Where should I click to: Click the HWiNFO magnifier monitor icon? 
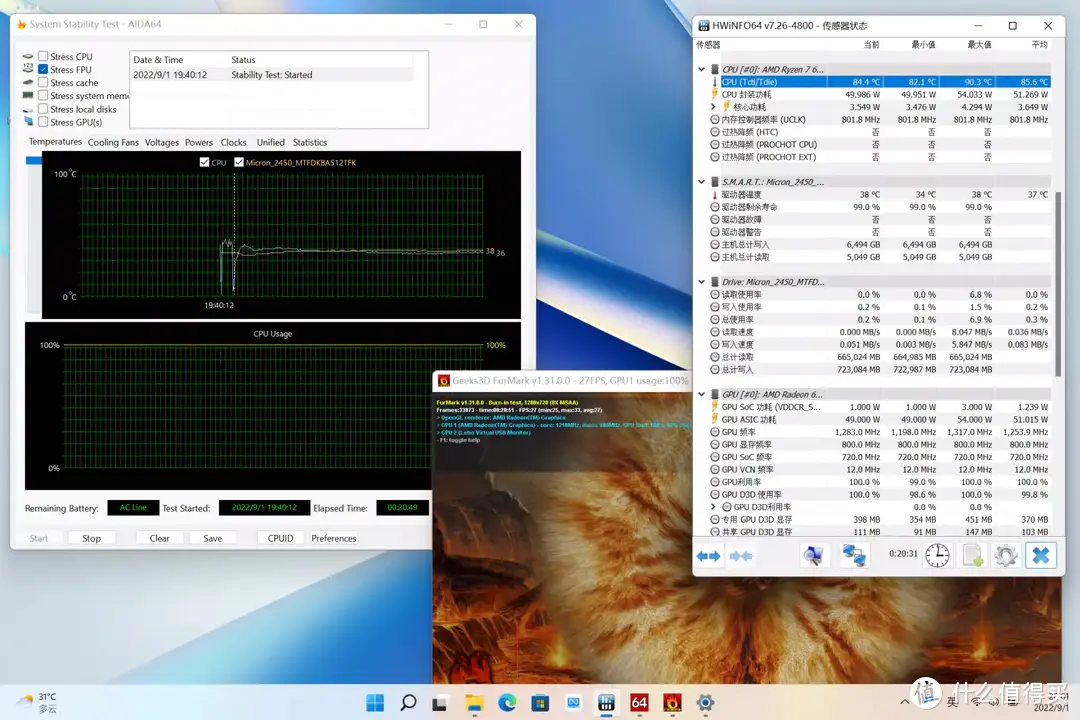(x=813, y=555)
